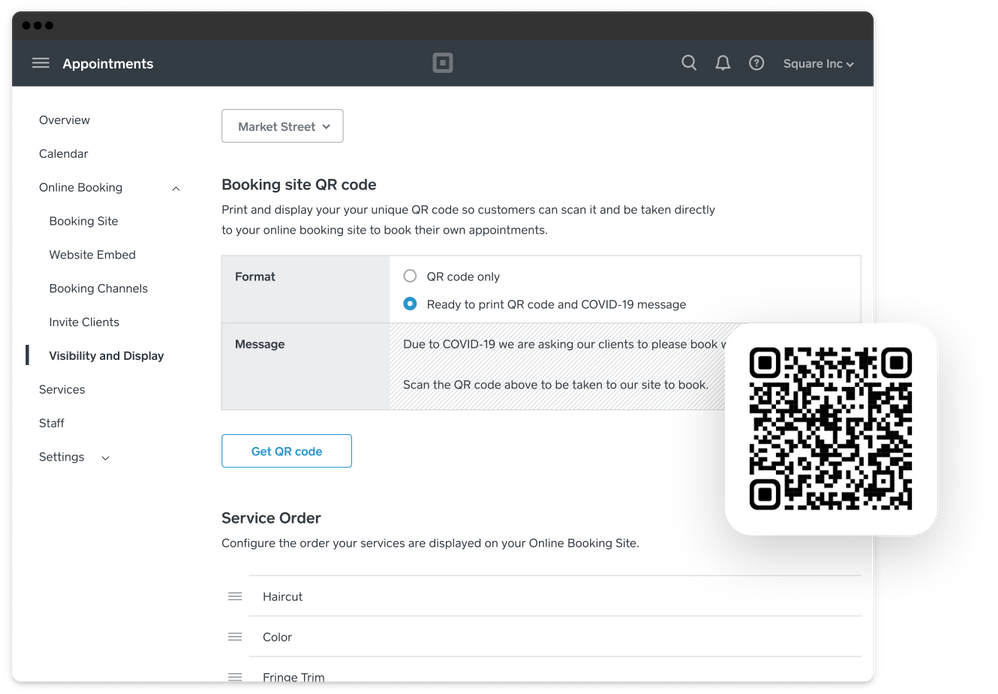Collapse the Online Booking sidebar section
Viewport: 998px width, 694px height.
click(176, 188)
